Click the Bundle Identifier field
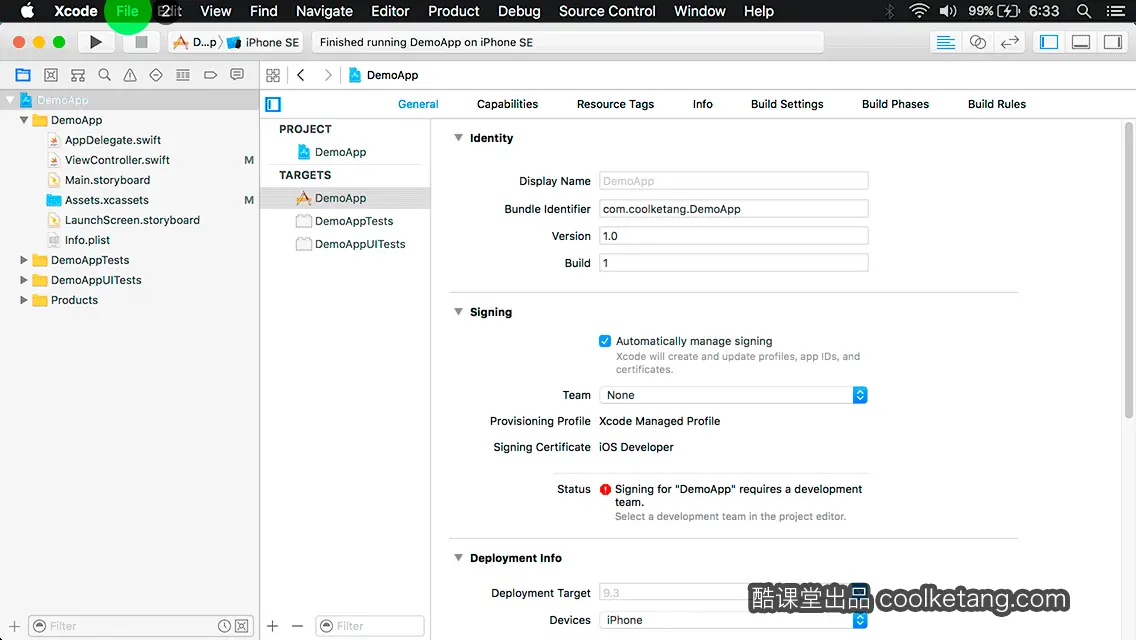 coord(733,209)
